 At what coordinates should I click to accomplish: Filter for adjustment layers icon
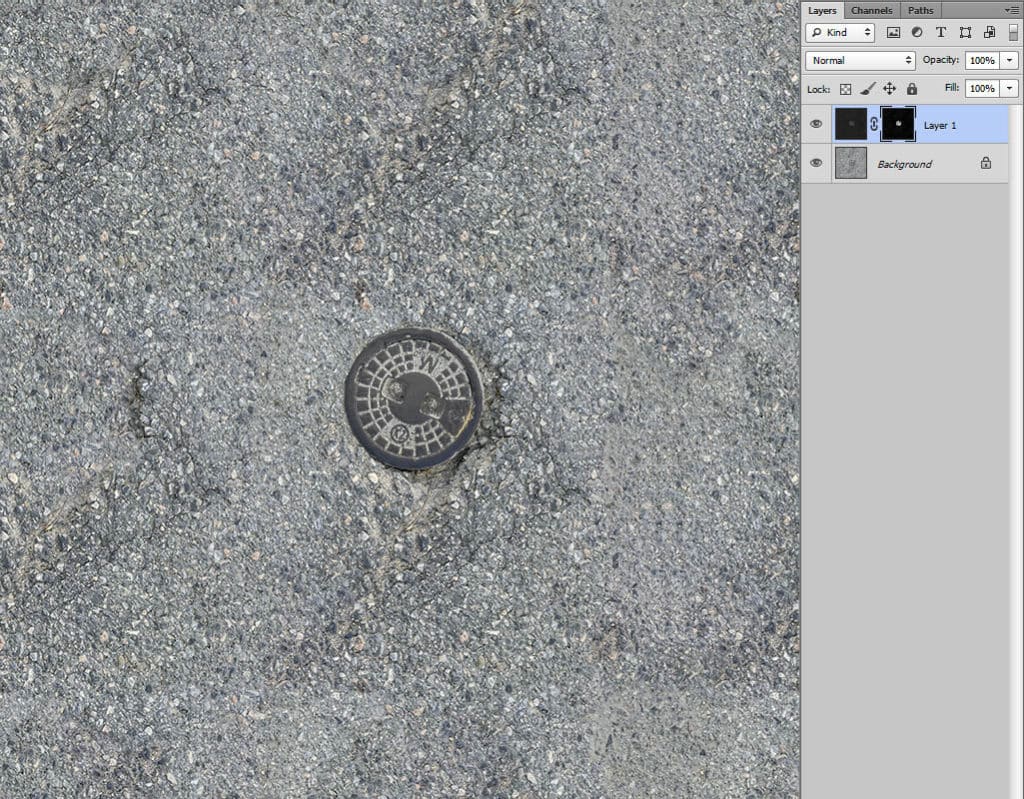pos(917,32)
